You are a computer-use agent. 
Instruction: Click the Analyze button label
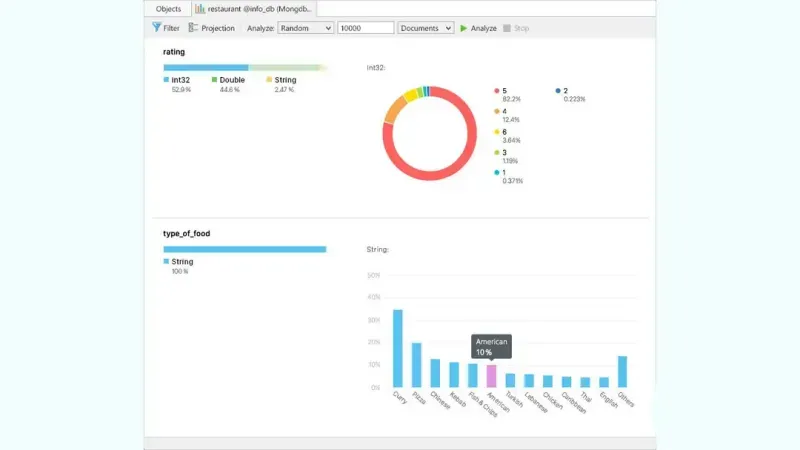point(483,28)
